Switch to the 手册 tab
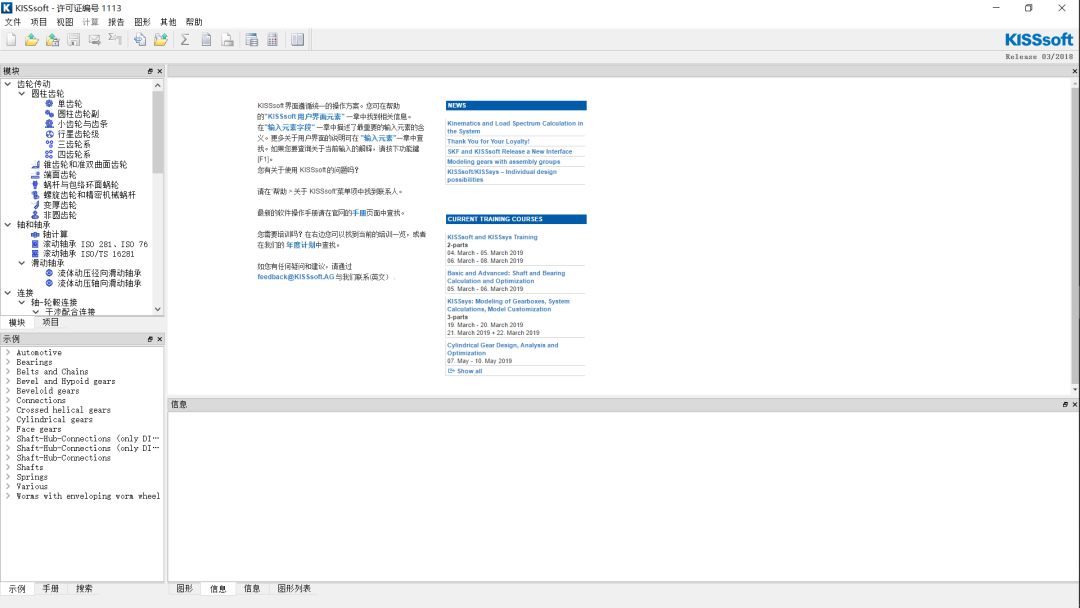Screen dimensions: 1080x608 [x=50, y=589]
